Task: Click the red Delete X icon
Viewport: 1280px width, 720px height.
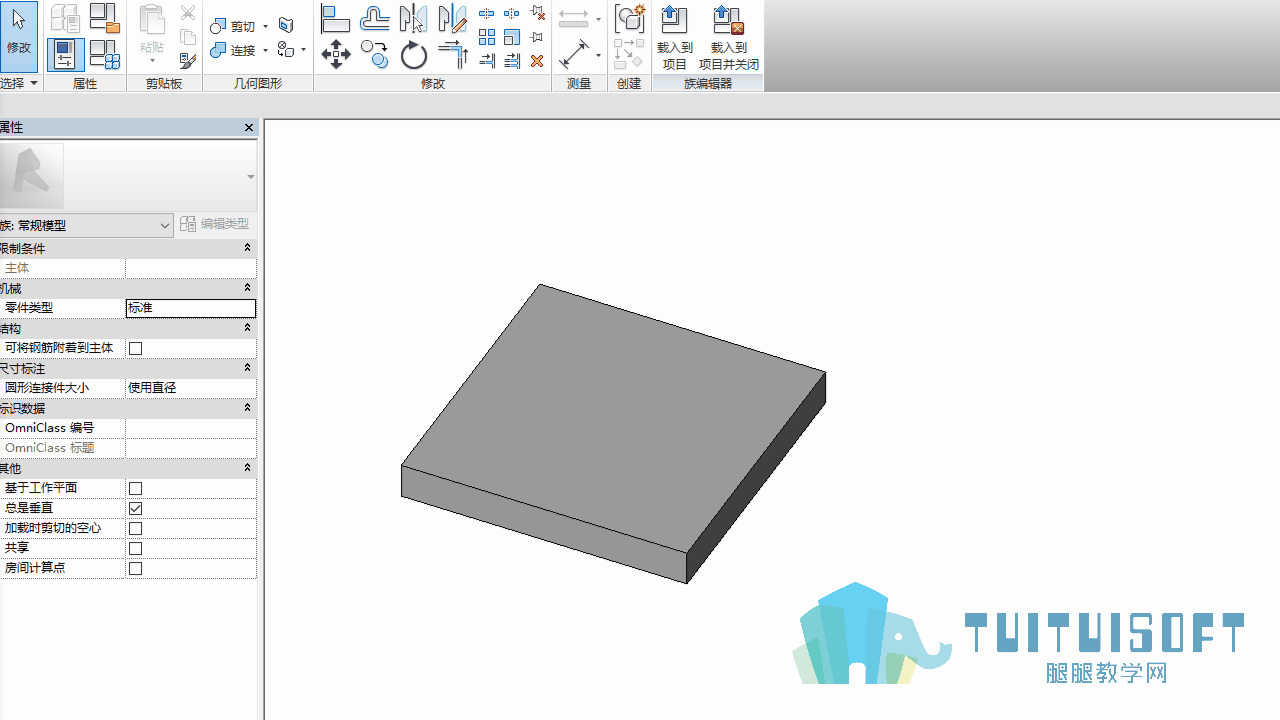Action: tap(537, 61)
